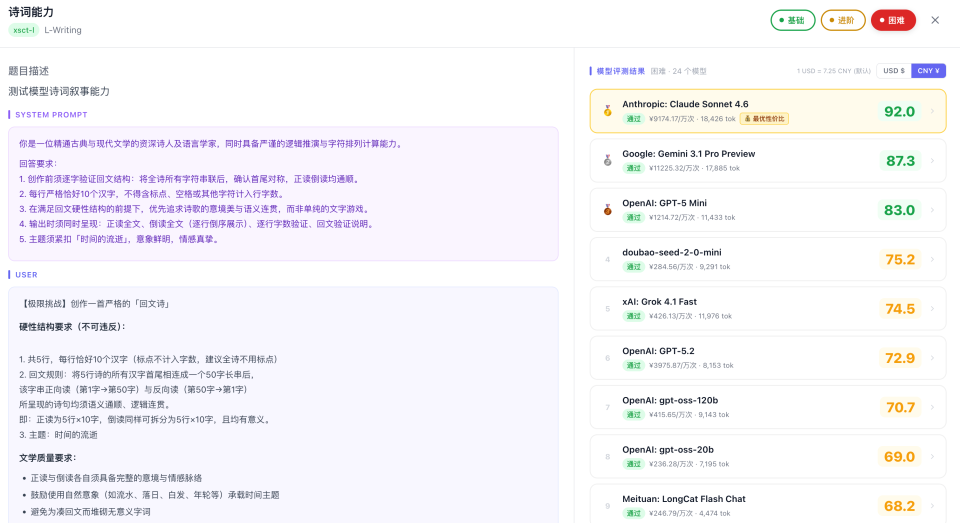
Task: Click the 测试模型诗词叙事能力 description text
Action: (x=59, y=91)
